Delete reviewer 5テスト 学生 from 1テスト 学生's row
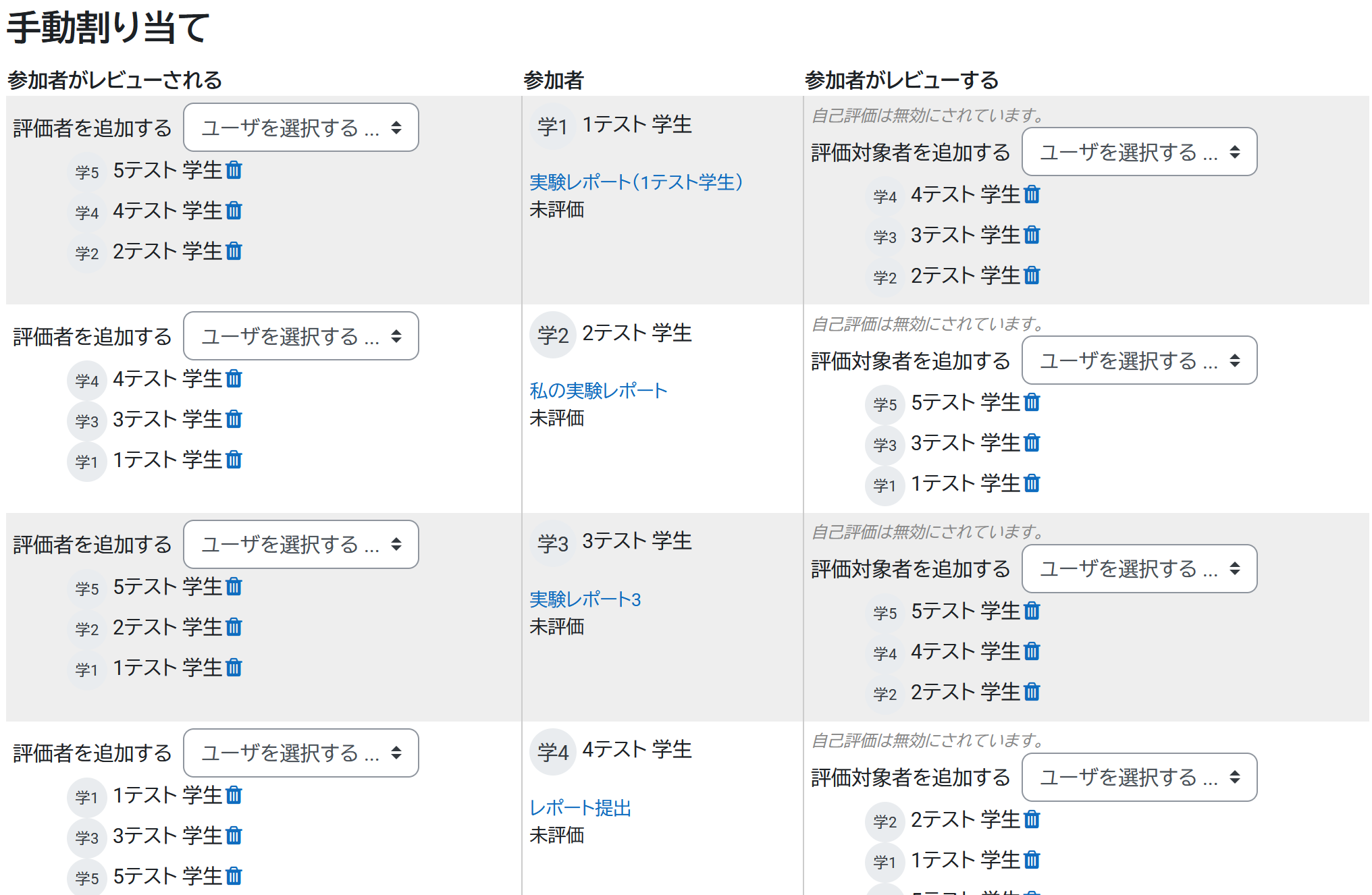 234,170
